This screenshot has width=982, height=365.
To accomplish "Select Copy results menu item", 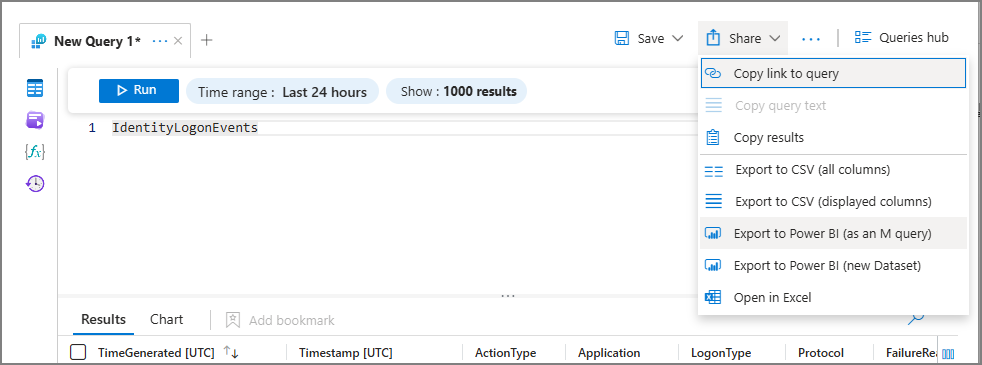I will point(833,138).
